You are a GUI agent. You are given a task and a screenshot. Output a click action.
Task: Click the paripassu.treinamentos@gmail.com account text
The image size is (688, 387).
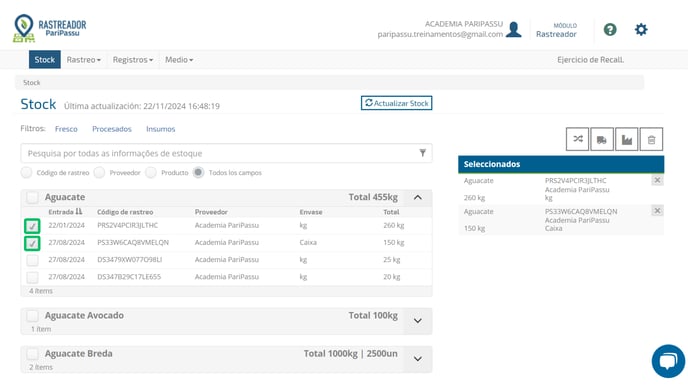click(x=440, y=34)
